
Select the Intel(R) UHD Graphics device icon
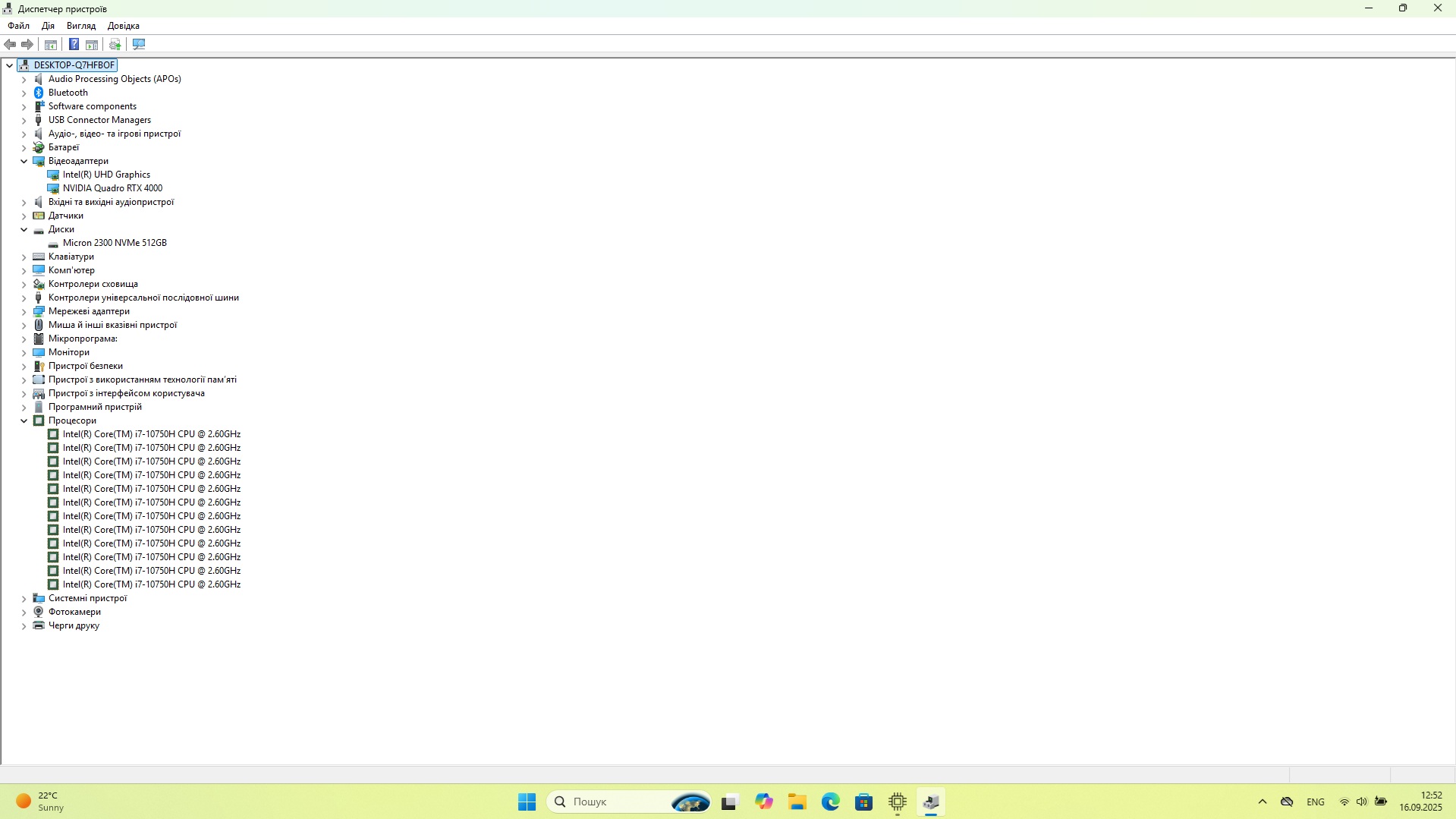click(x=53, y=175)
